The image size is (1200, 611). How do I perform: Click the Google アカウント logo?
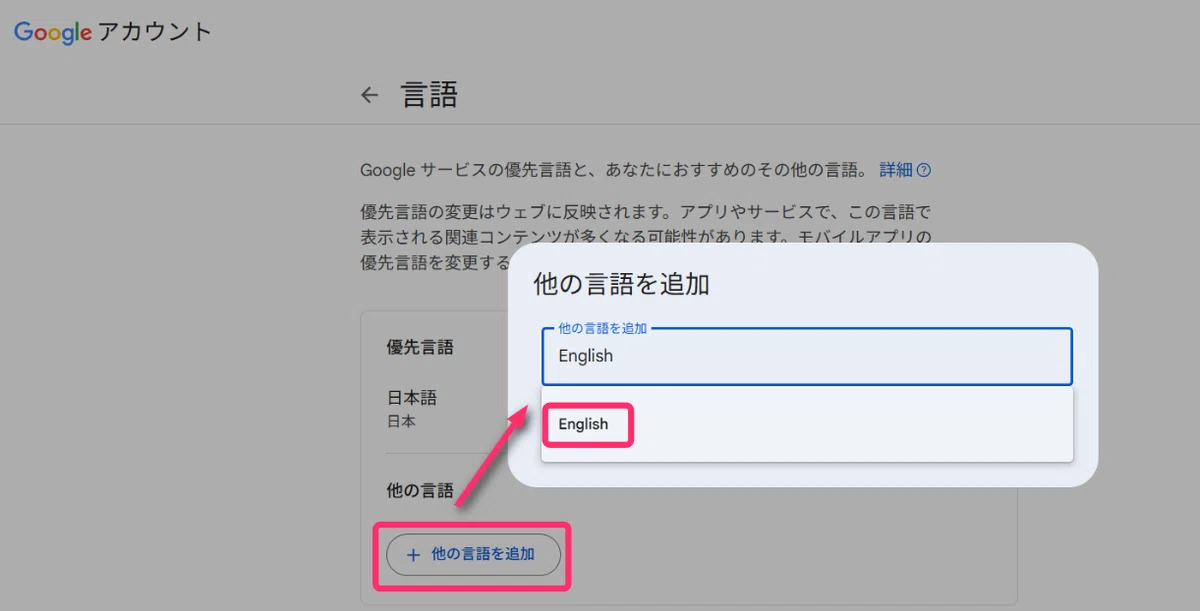click(x=113, y=32)
